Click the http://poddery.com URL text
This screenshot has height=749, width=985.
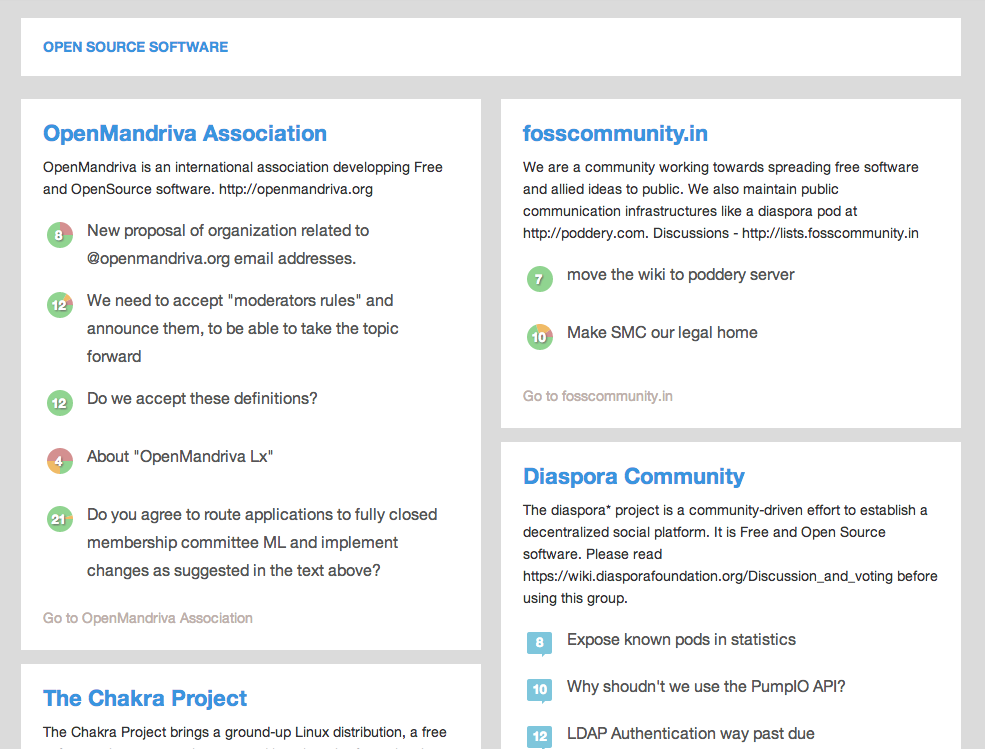point(584,233)
